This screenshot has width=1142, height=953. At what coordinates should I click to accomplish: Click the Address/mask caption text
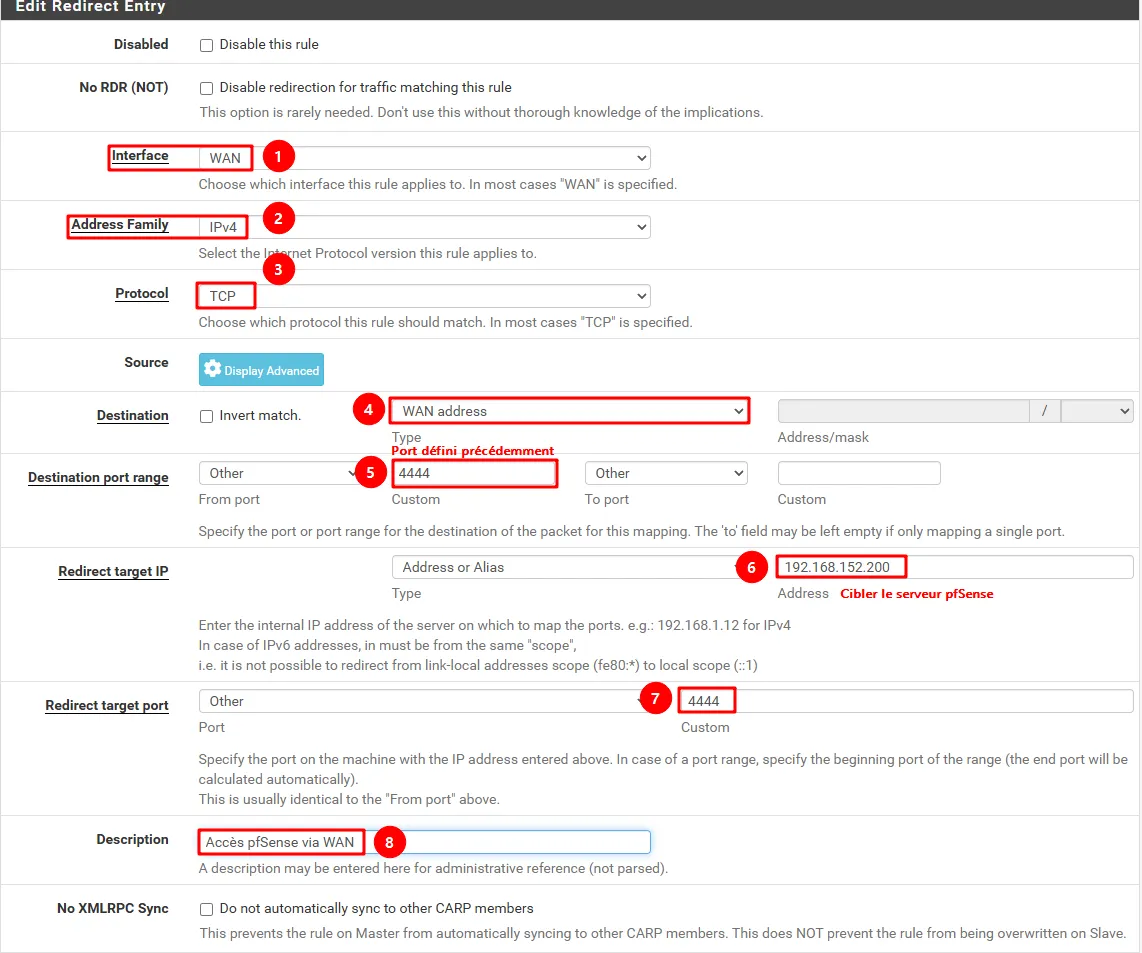(823, 438)
